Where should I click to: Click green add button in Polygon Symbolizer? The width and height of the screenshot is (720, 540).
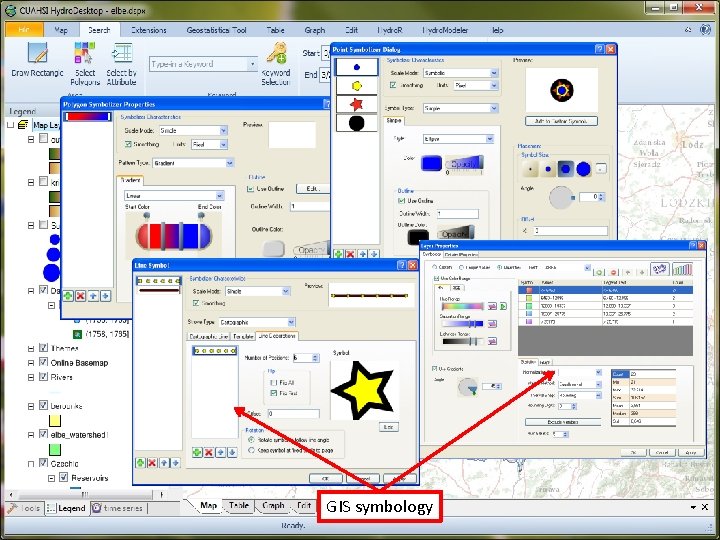click(x=68, y=296)
